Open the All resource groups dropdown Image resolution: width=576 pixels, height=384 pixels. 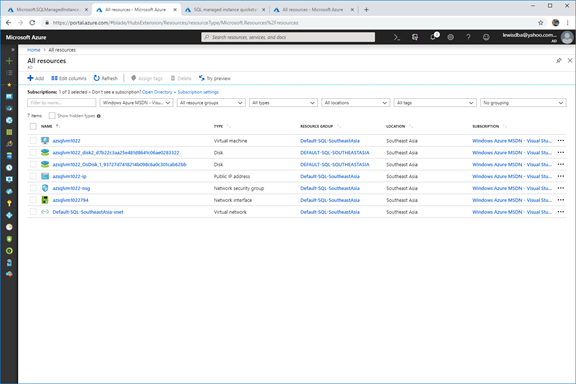click(211, 103)
